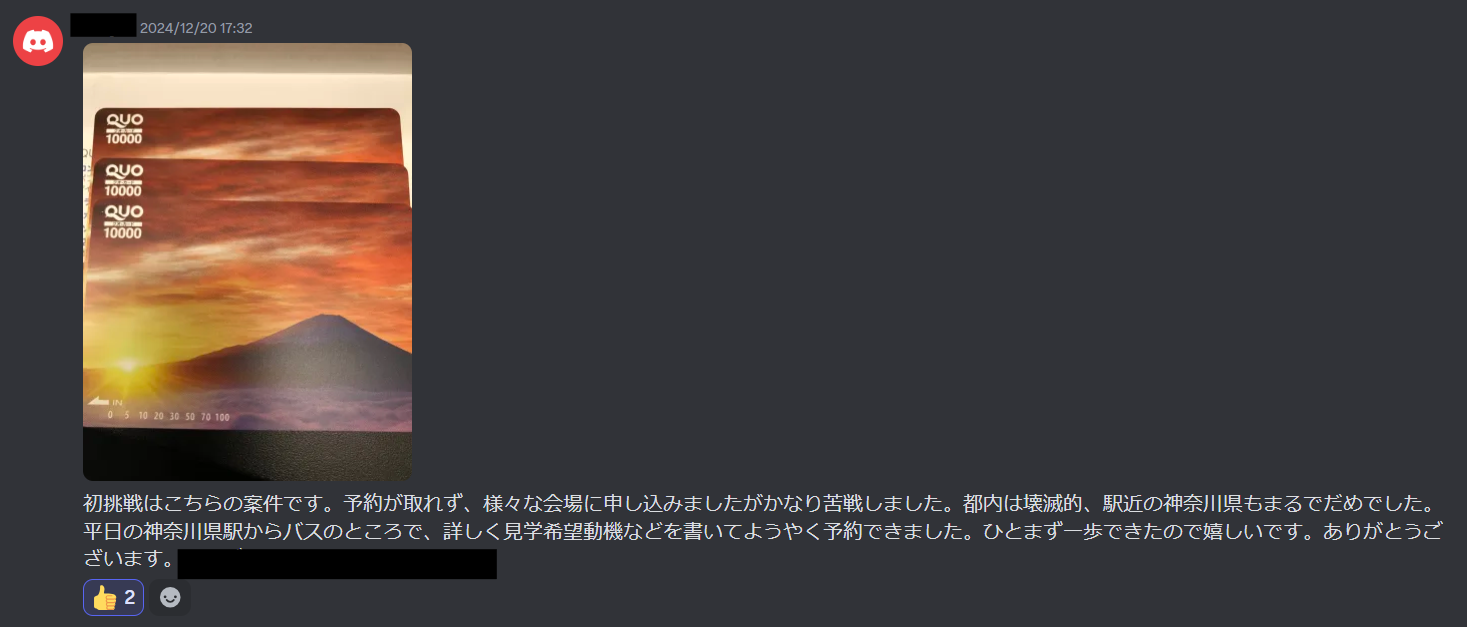Click the red Discord avatar icon

38,41
